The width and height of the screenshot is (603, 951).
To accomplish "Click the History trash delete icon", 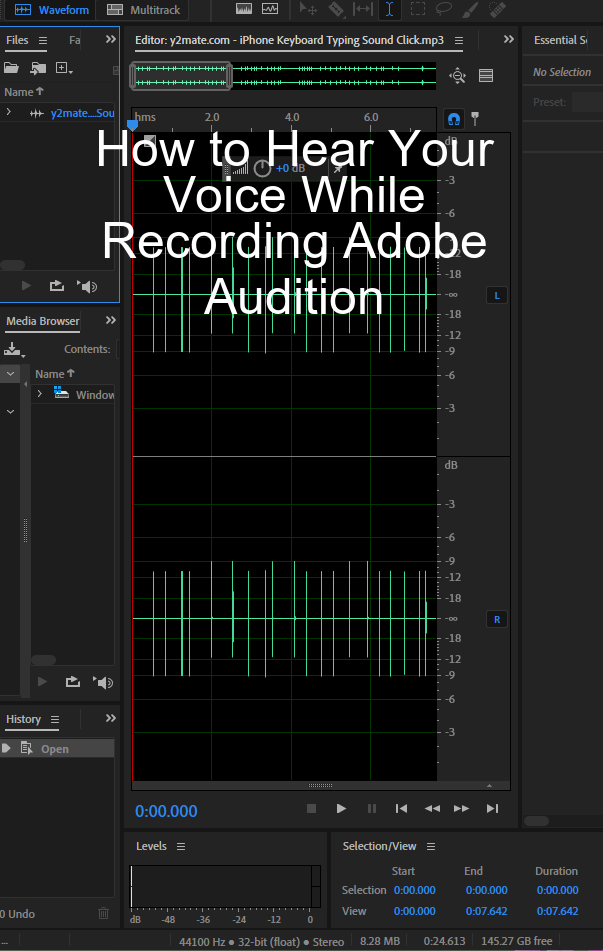I will click(103, 913).
